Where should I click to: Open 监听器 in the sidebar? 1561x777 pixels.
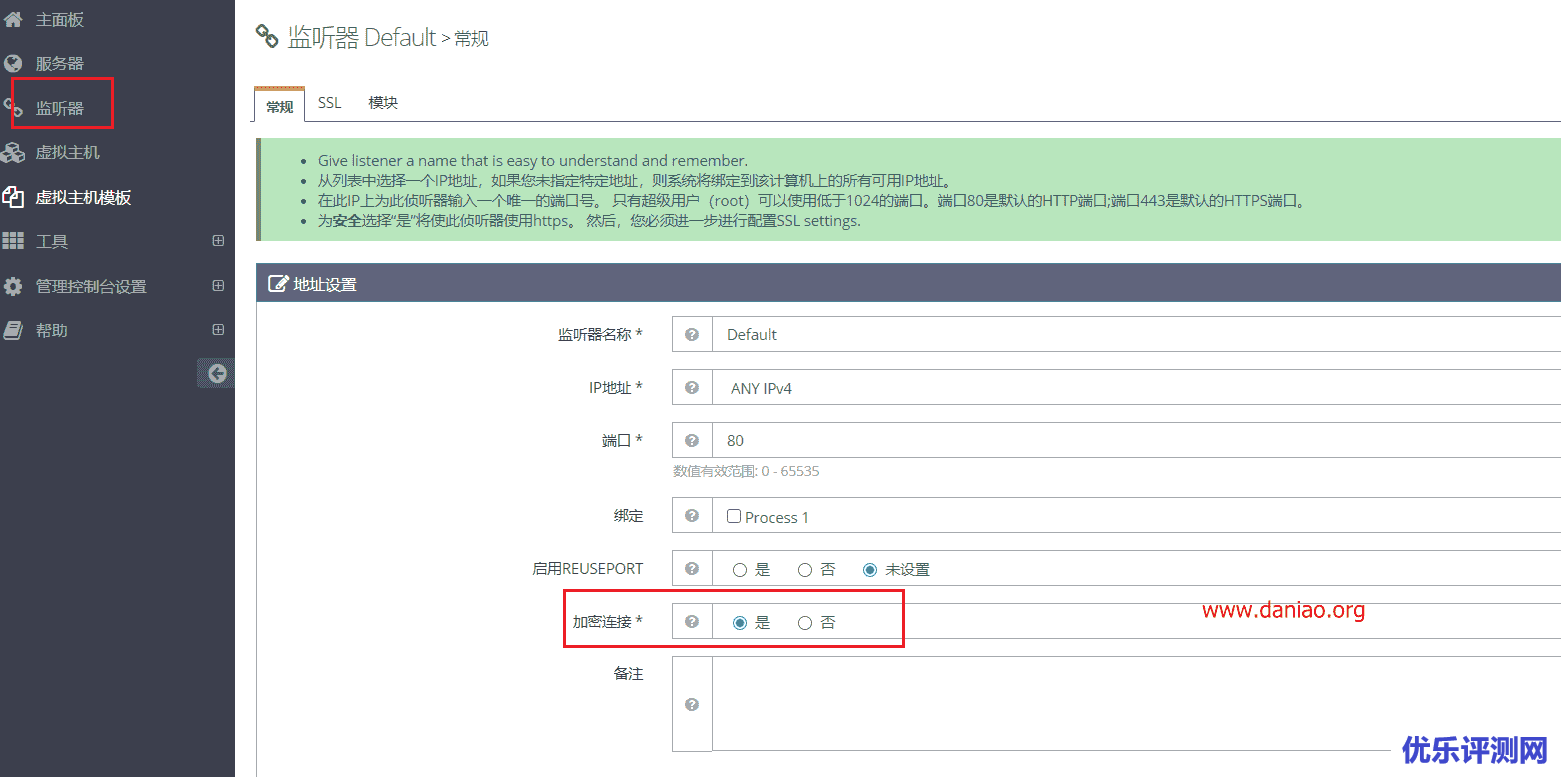pos(59,108)
